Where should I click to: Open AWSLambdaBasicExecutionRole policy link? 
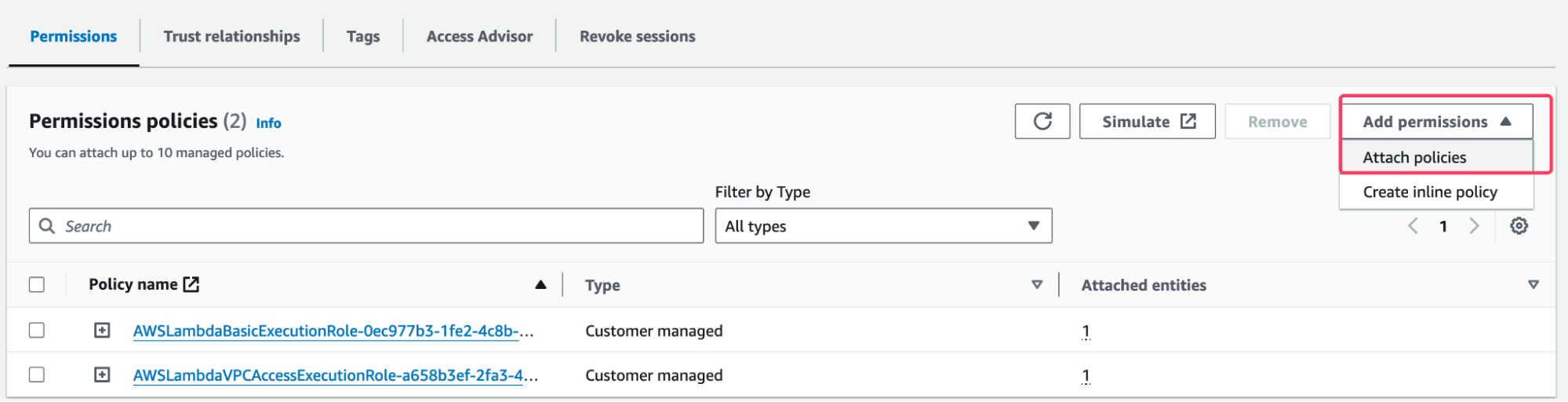(x=333, y=331)
